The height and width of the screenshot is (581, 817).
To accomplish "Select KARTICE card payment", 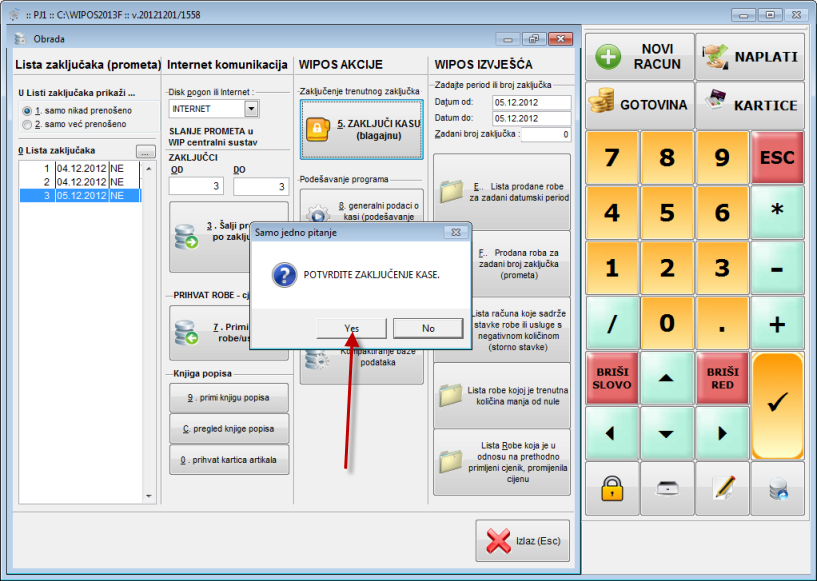I will (x=751, y=105).
